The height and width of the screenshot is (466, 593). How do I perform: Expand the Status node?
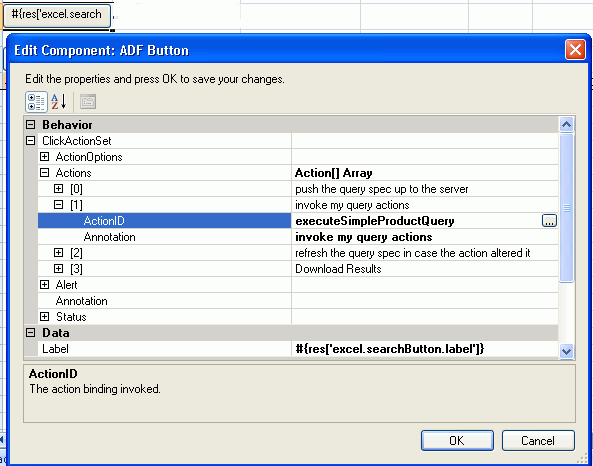(x=45, y=317)
